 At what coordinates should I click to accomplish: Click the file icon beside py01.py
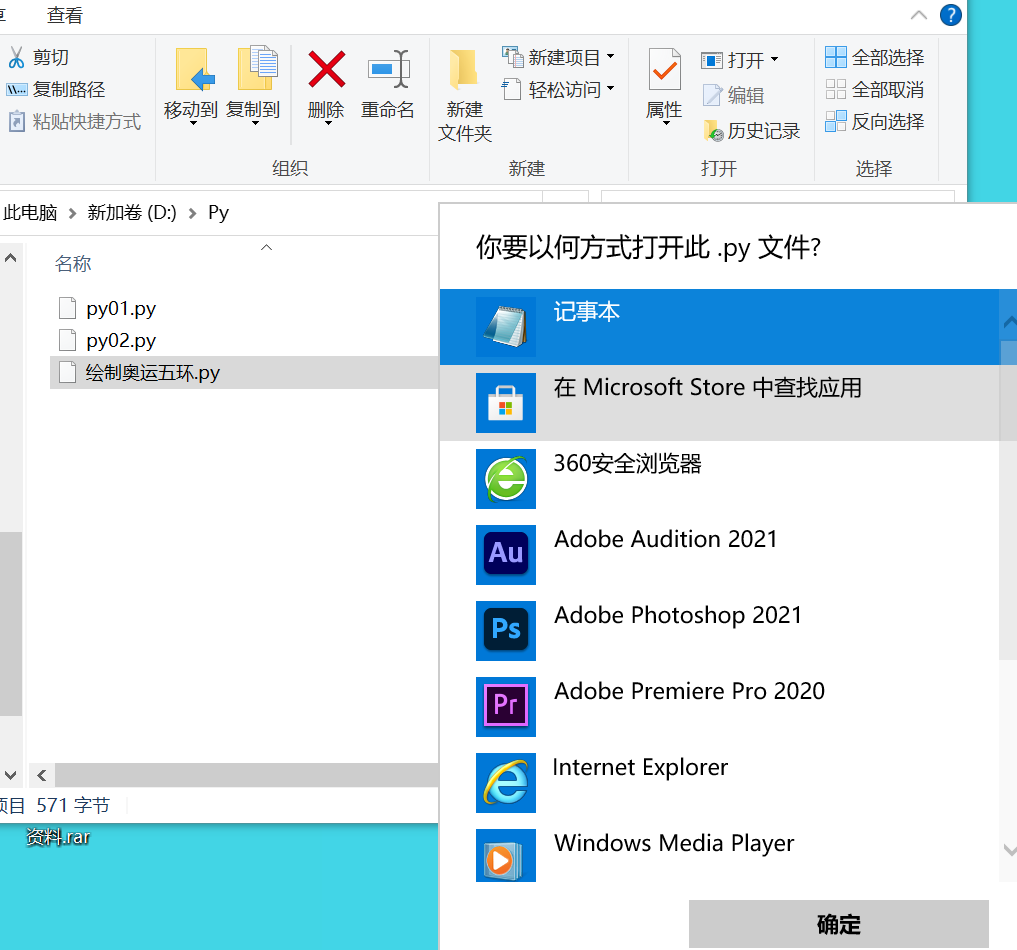67,308
